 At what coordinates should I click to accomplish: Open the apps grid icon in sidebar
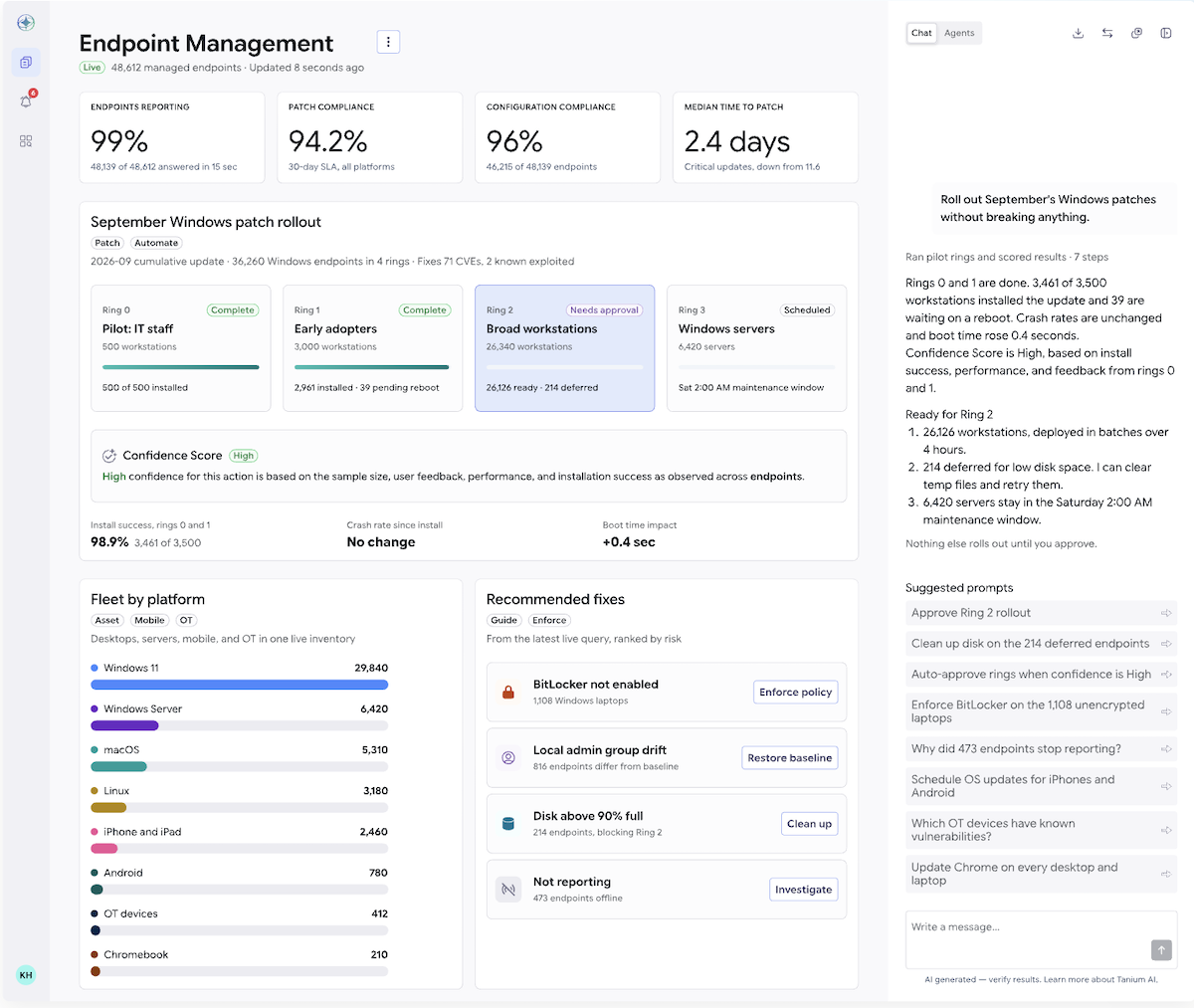click(x=26, y=141)
